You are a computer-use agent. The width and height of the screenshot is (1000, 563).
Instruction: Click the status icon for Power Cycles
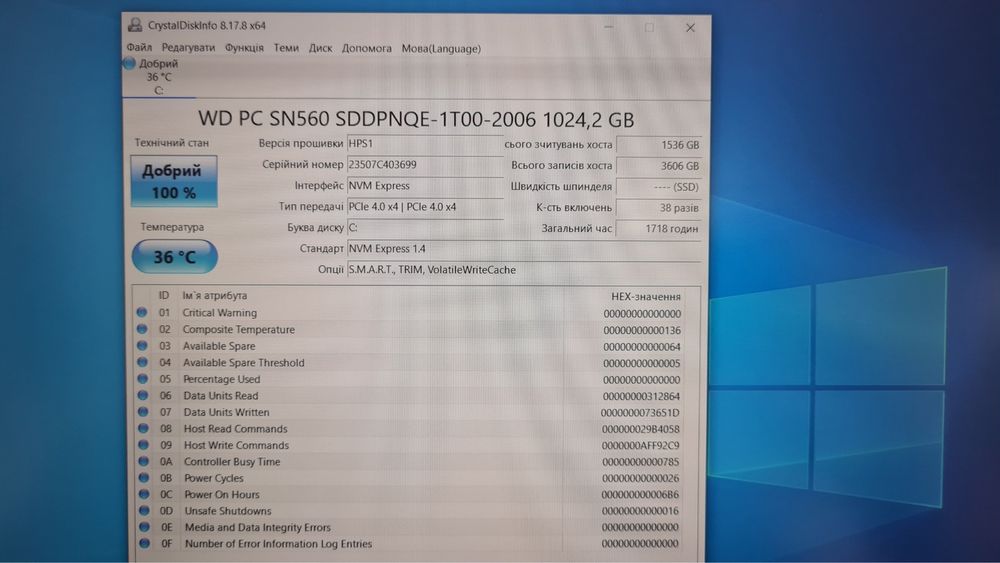pos(143,478)
